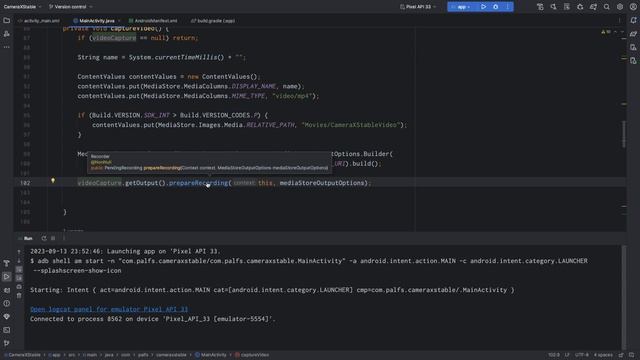This screenshot has width=640, height=360.
Task: Click captureVideo in the breadcrumb bar
Action: pos(252,355)
